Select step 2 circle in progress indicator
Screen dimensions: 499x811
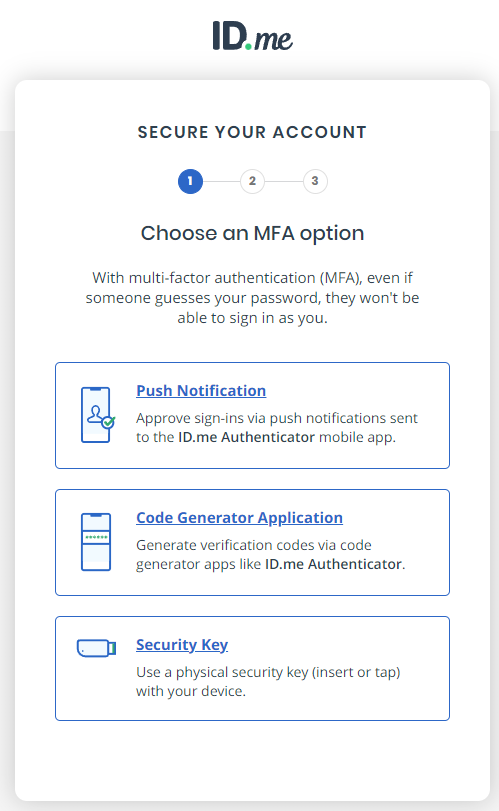click(x=252, y=181)
